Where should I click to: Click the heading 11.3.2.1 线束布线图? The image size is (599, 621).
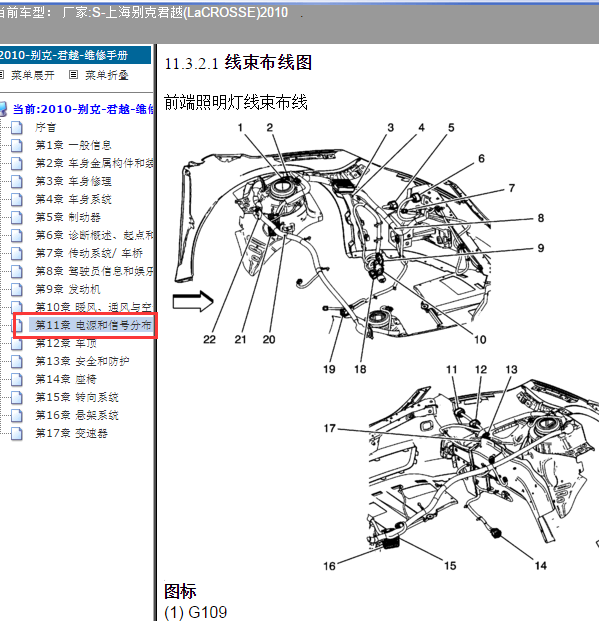pos(238,63)
